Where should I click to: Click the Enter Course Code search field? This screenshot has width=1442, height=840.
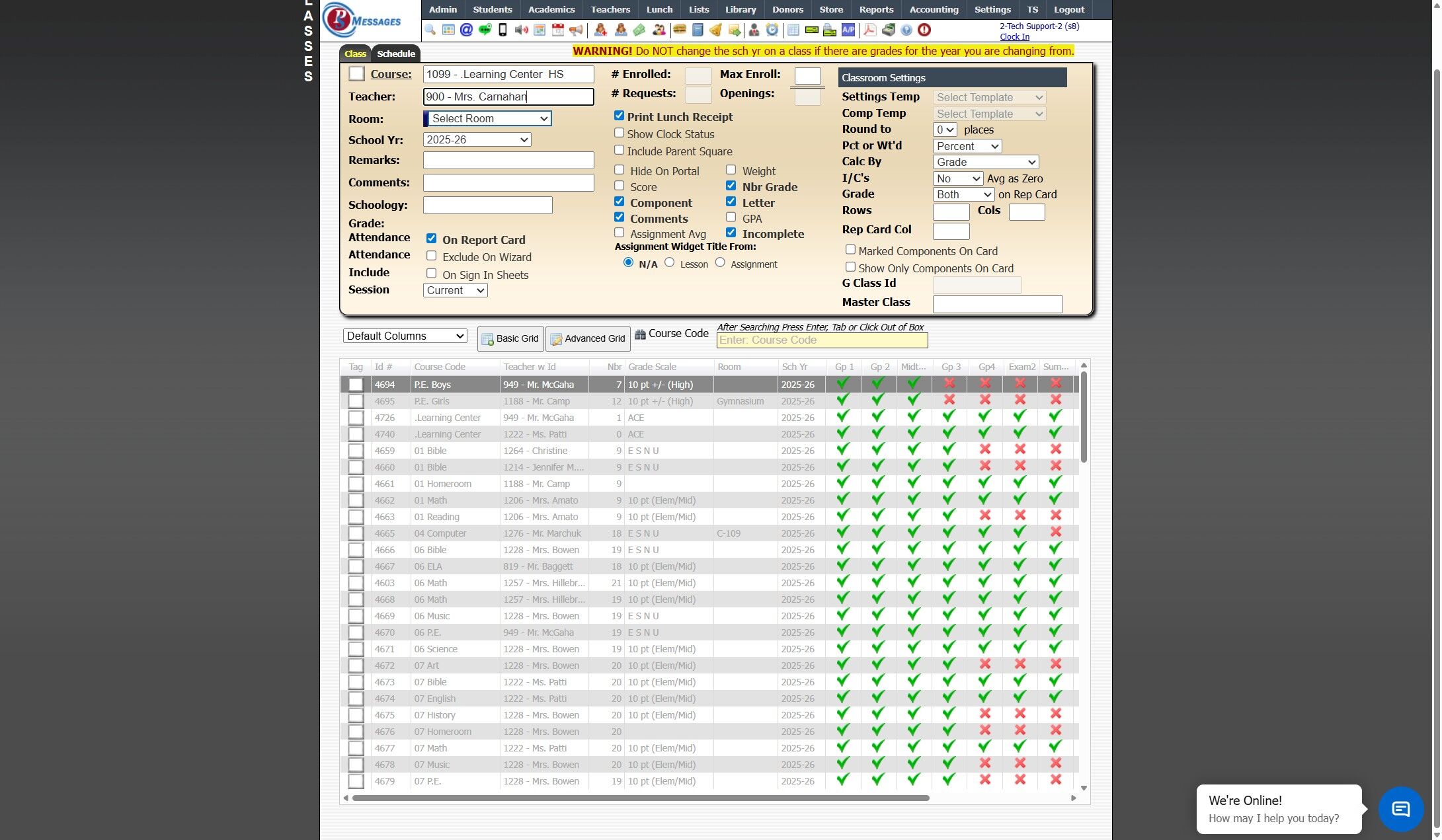822,340
